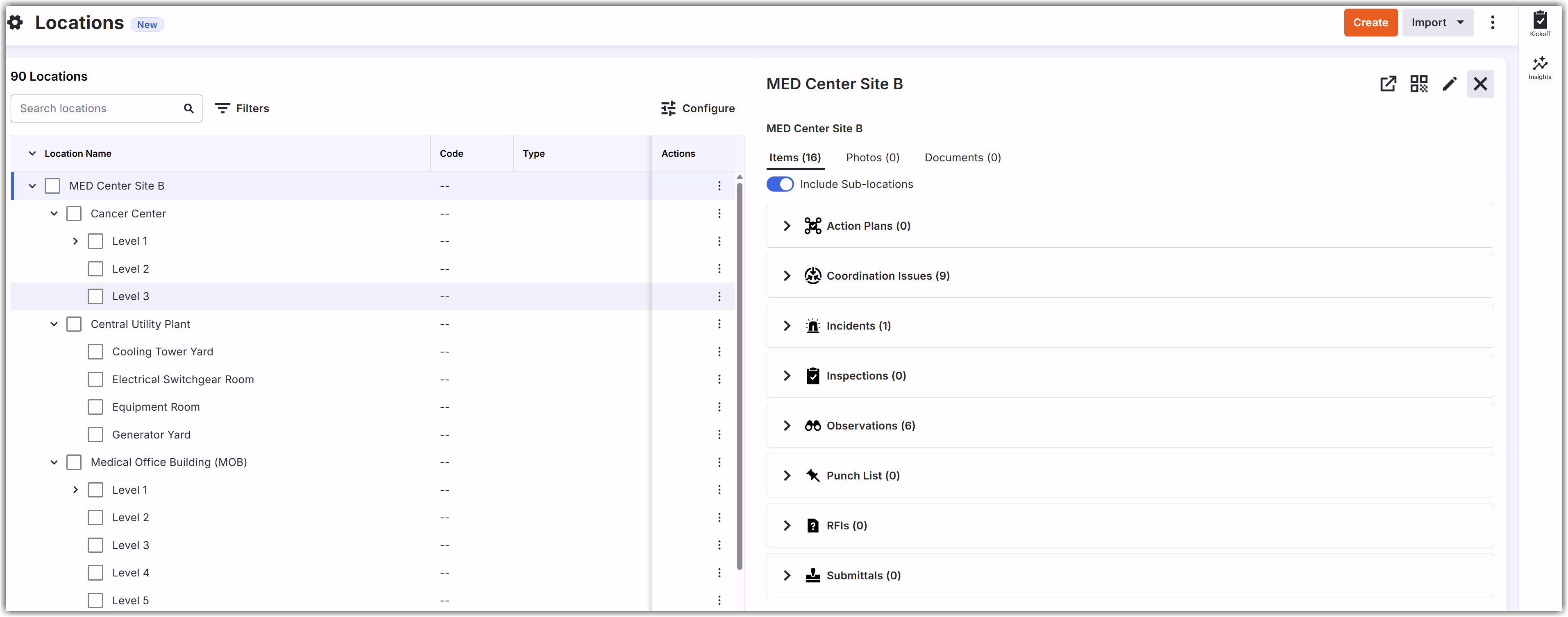Expand the RFIs (0) section
The height and width of the screenshot is (617, 1568).
coord(786,525)
